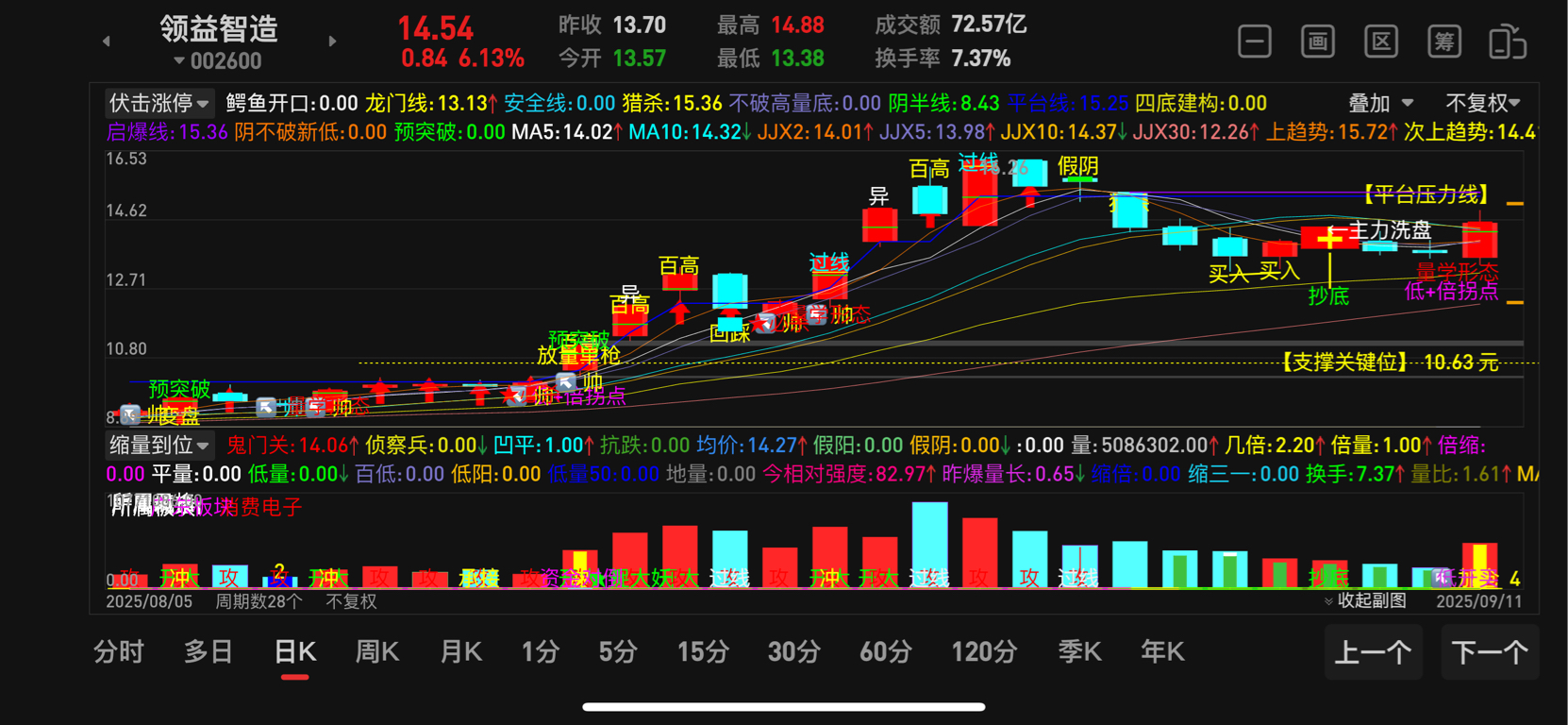The height and width of the screenshot is (725, 1568).
Task: Select 15分 period tab
Action: point(703,651)
